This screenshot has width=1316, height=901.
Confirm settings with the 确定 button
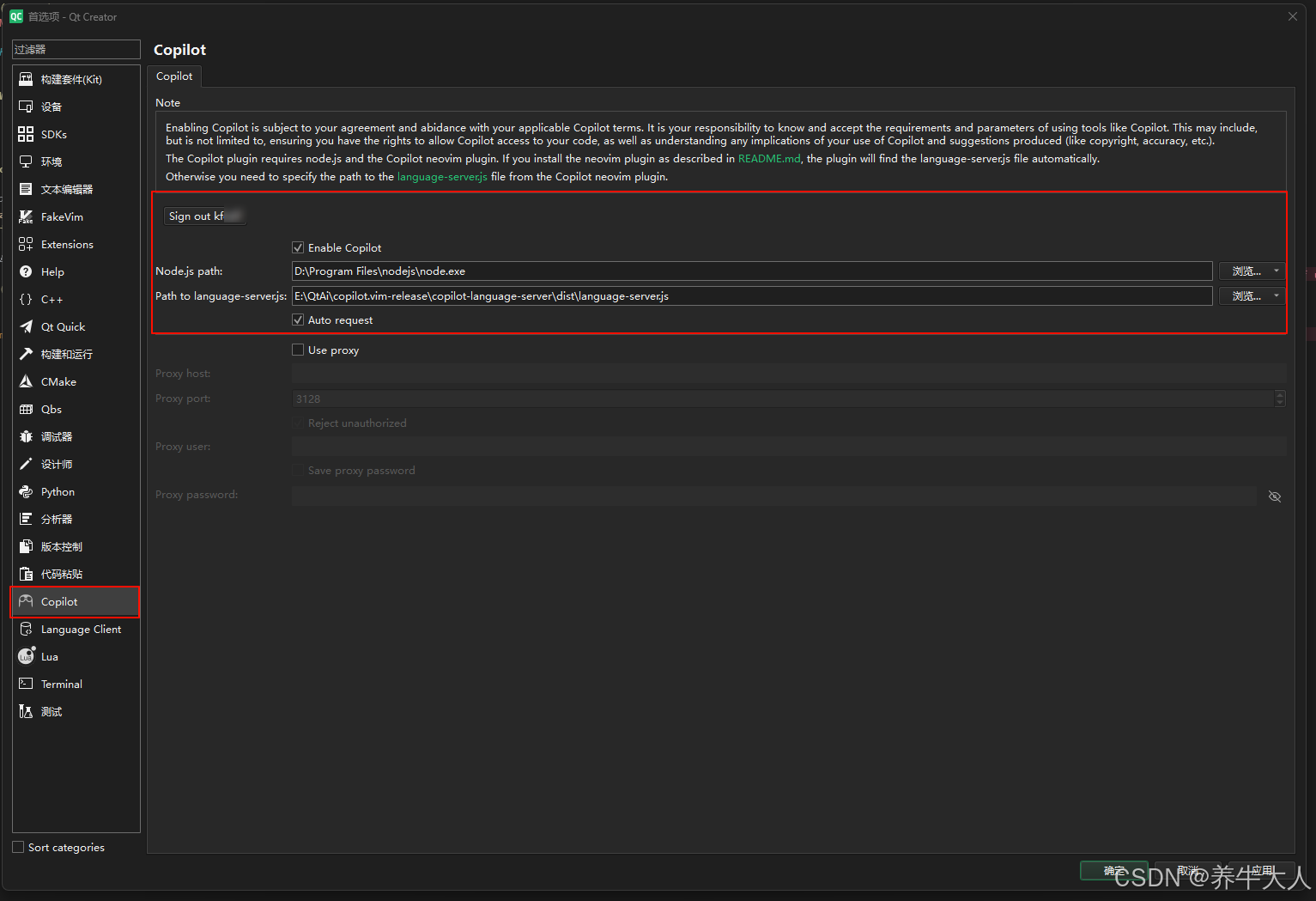(x=1113, y=871)
